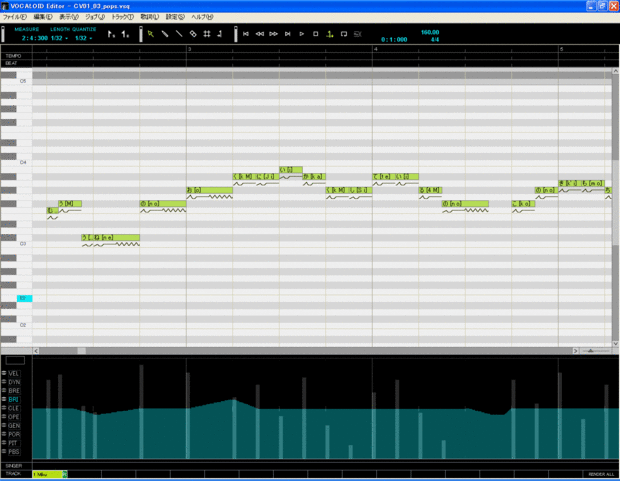620x481 pixels.
Task: Click the first marker flag icon
Action: click(x=111, y=34)
